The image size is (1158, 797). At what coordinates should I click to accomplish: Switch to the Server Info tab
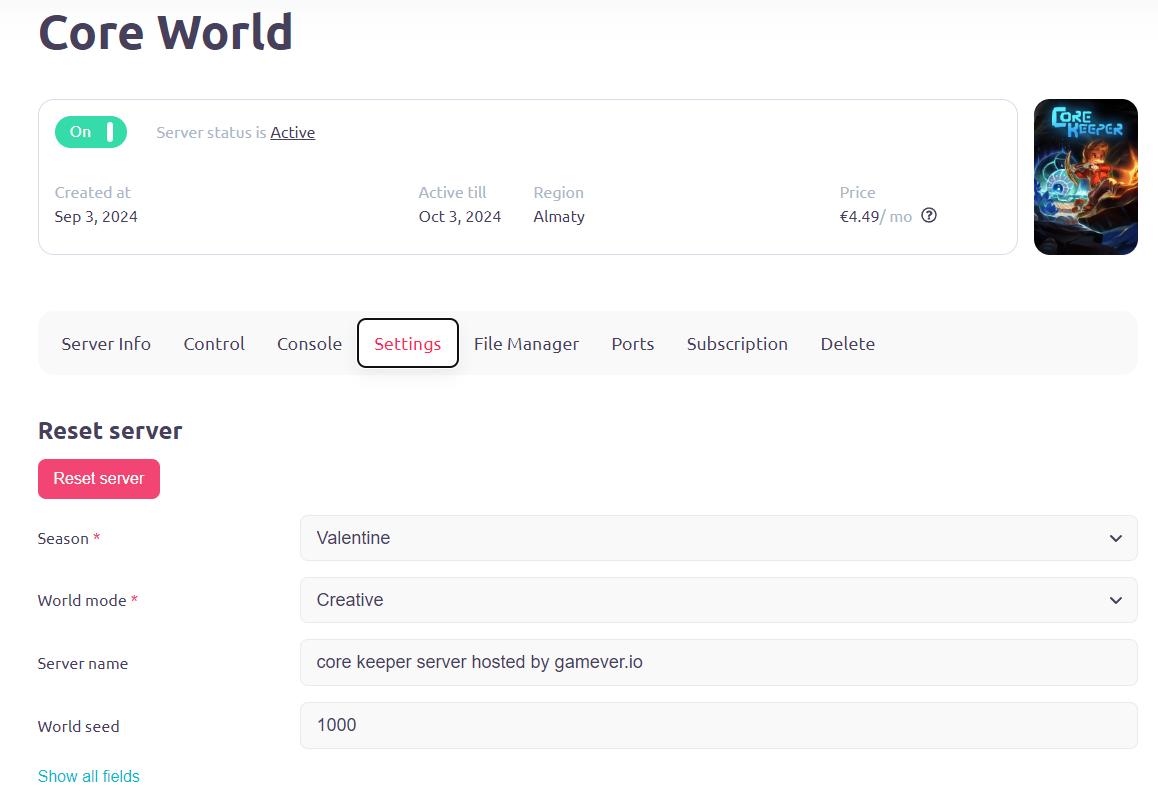(105, 343)
